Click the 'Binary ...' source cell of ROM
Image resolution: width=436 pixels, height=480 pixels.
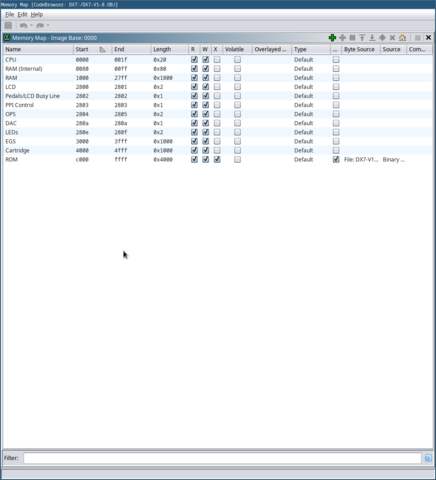coord(393,159)
